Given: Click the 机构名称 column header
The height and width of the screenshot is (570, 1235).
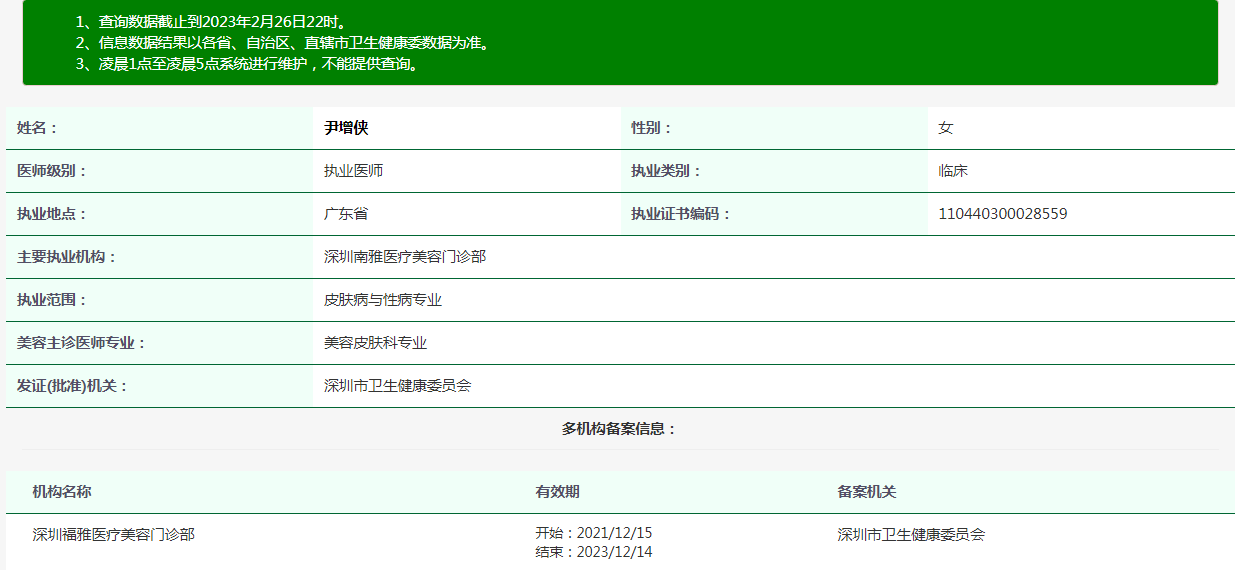Looking at the screenshot, I should click(x=62, y=492).
